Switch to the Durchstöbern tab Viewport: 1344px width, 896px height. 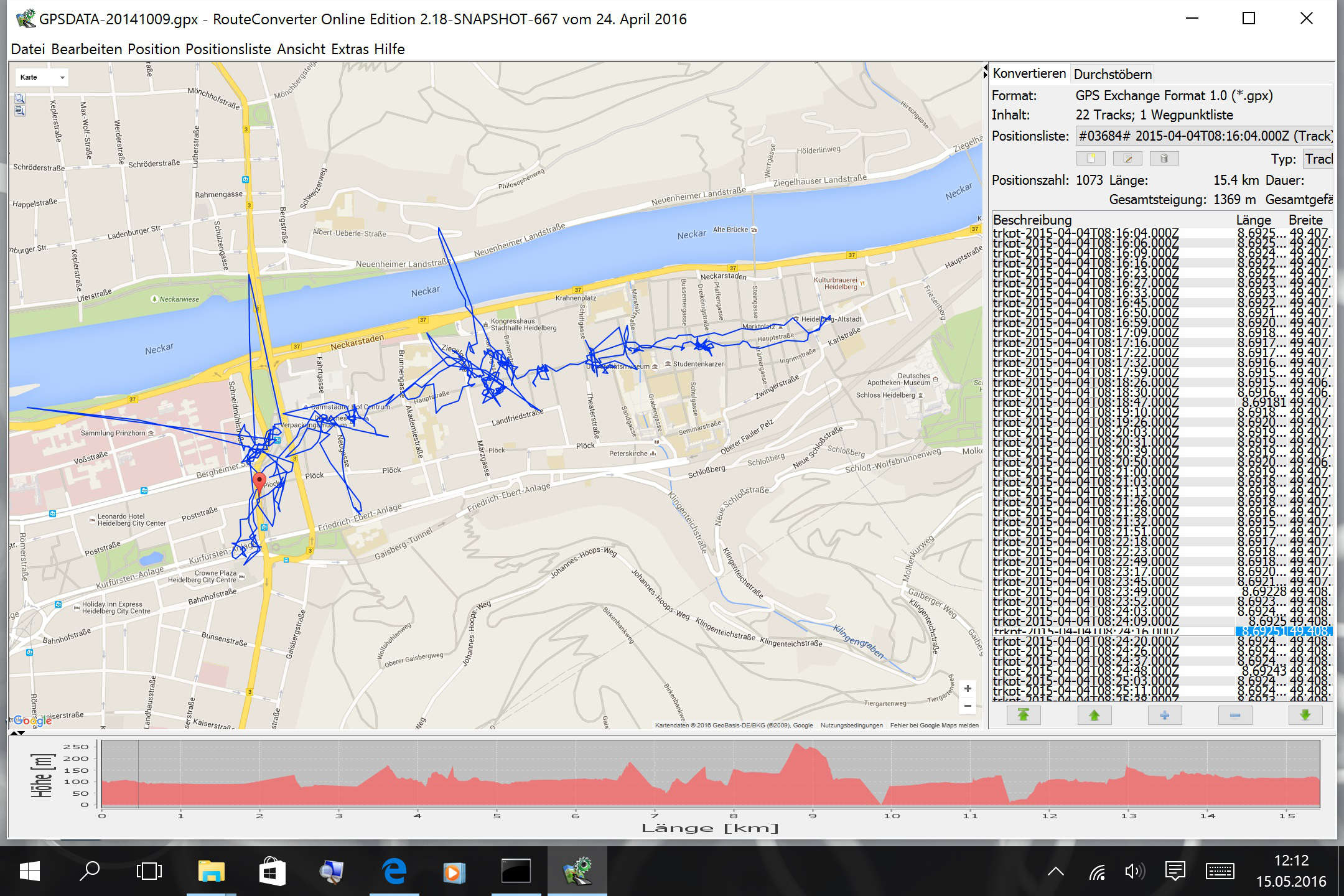coord(1113,74)
